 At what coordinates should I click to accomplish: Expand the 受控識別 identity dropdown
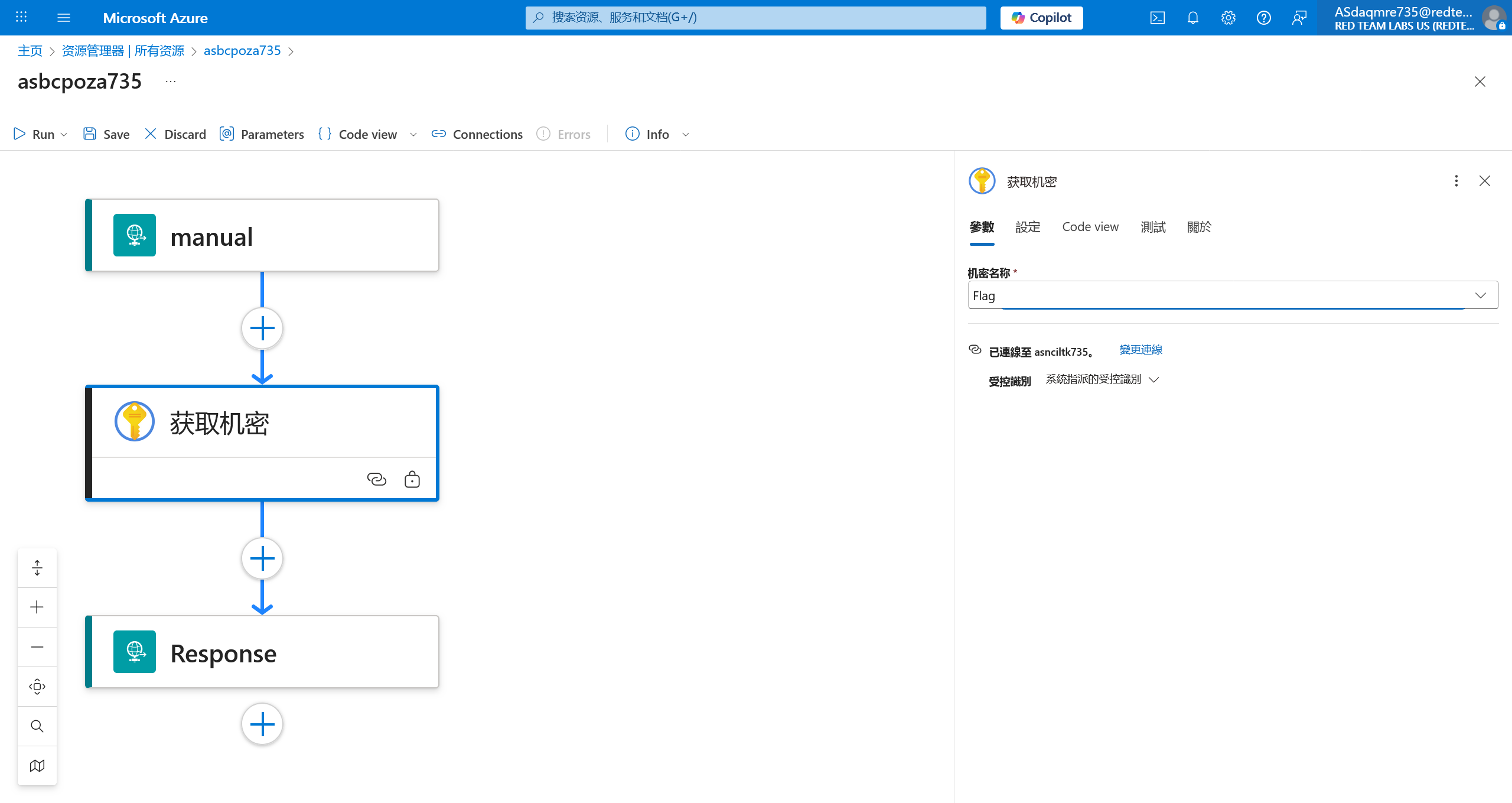pos(1154,379)
